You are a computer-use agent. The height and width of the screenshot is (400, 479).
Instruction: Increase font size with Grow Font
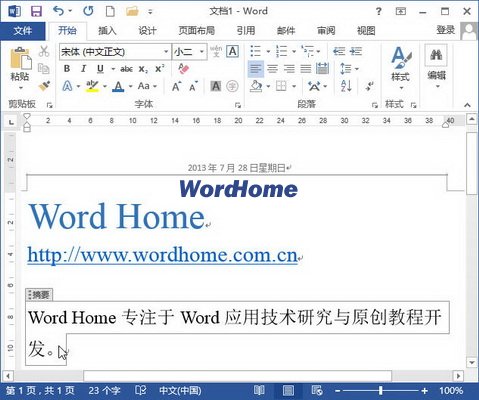tap(177, 86)
